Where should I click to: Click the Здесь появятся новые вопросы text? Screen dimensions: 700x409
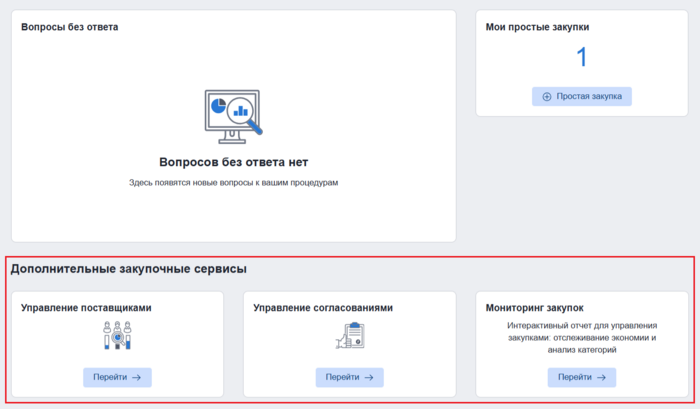coord(233,183)
